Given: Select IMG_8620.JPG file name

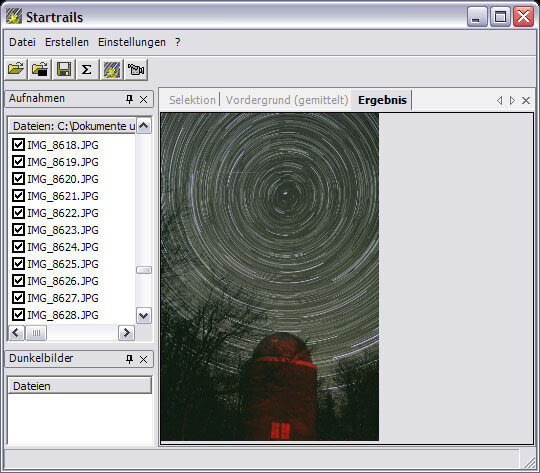Looking at the screenshot, I should pyautogui.click(x=63, y=179).
